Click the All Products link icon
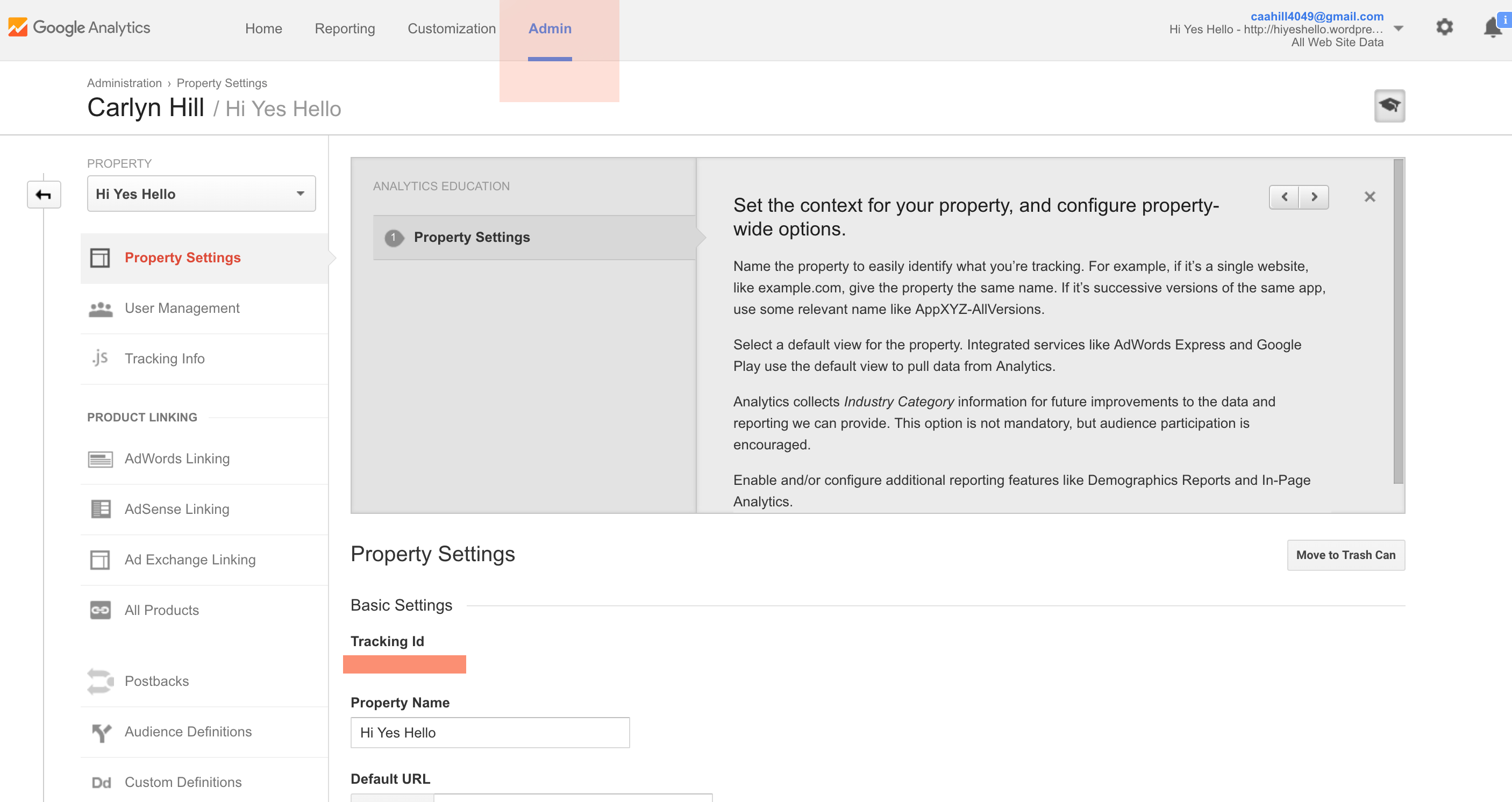Viewport: 1512px width, 802px height. tap(101, 610)
